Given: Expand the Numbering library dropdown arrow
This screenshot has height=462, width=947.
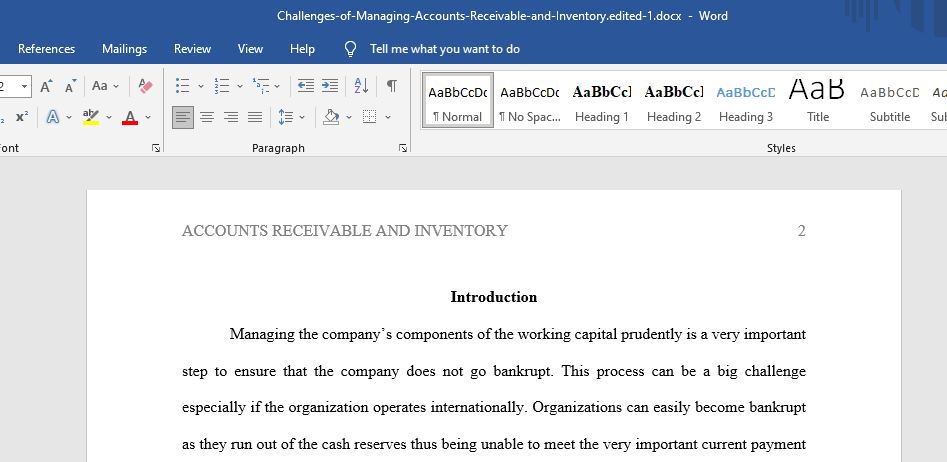Looking at the screenshot, I should pos(240,86).
